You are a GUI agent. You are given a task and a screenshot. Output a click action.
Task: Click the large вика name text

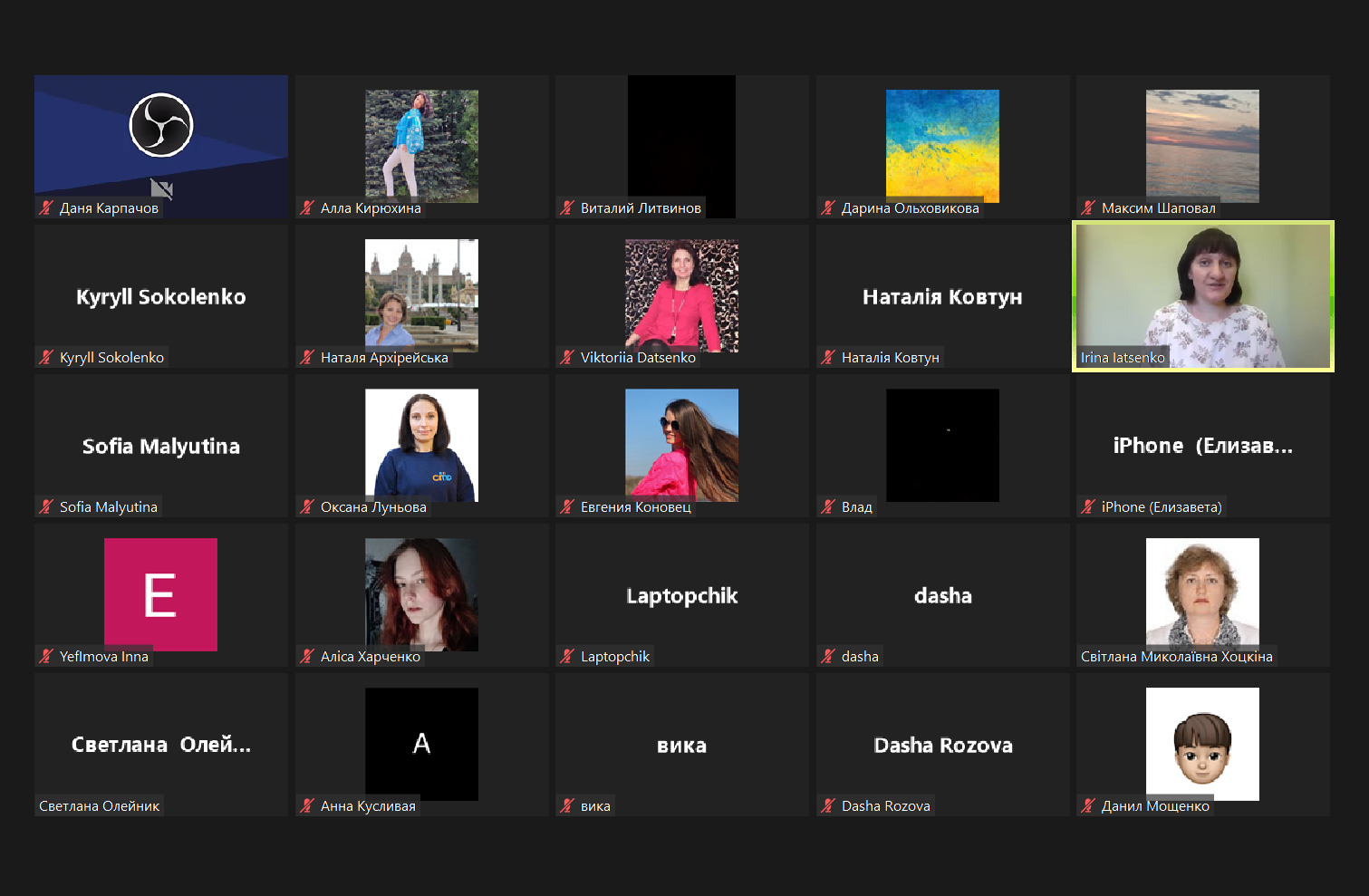point(681,747)
